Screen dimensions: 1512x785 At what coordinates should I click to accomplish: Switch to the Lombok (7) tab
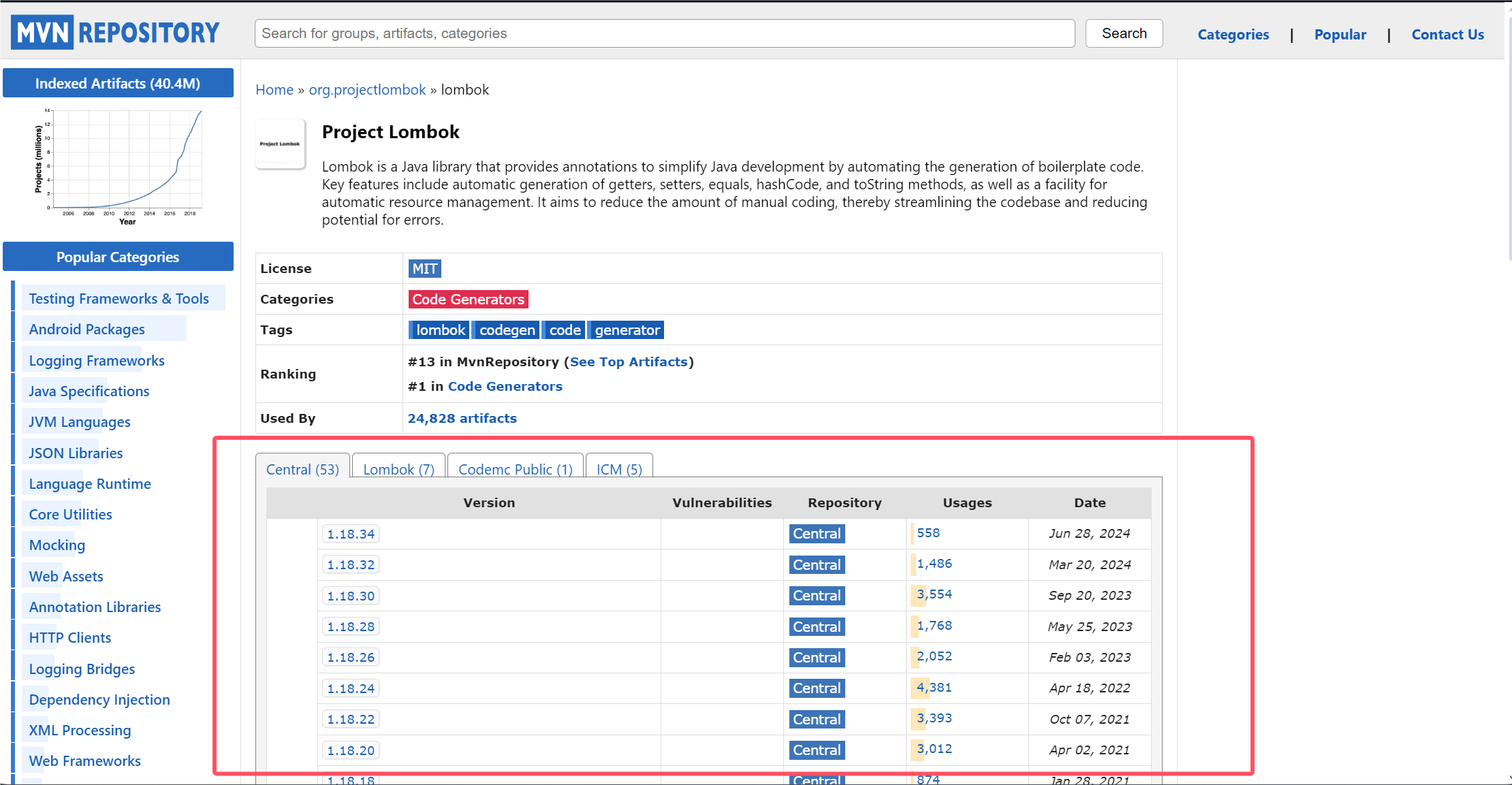[398, 470]
